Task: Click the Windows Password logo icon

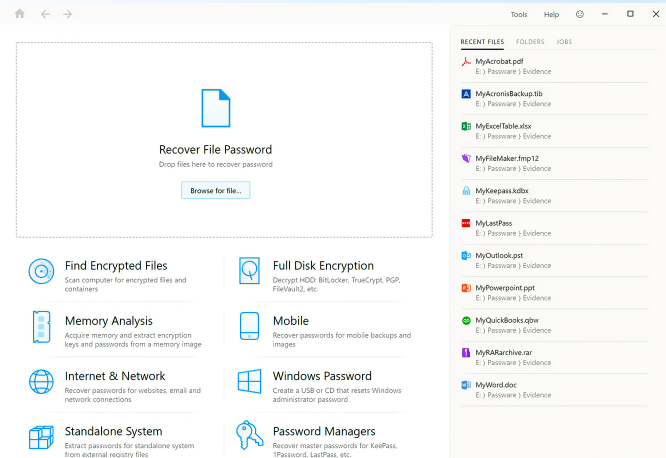Action: click(249, 381)
